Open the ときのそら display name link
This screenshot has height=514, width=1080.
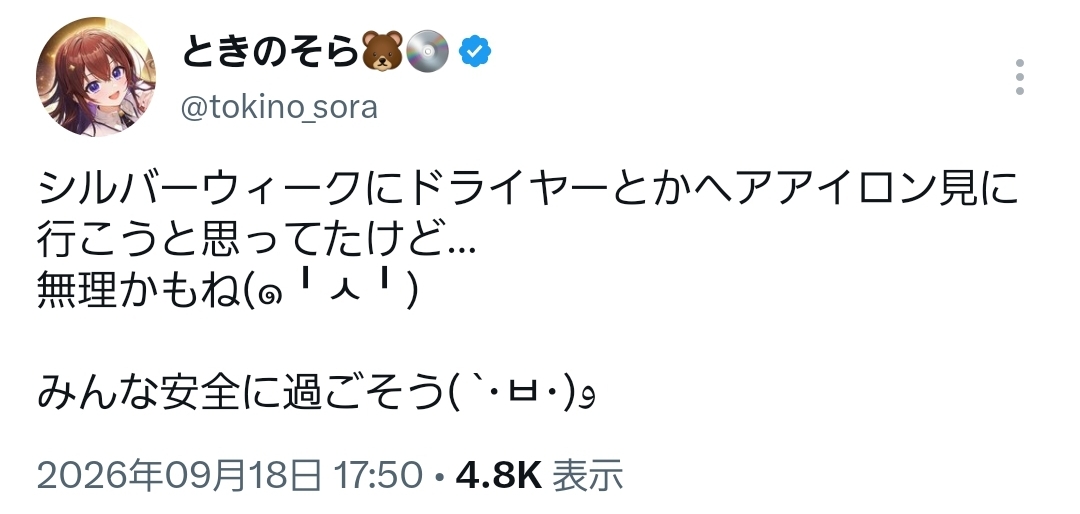point(271,52)
